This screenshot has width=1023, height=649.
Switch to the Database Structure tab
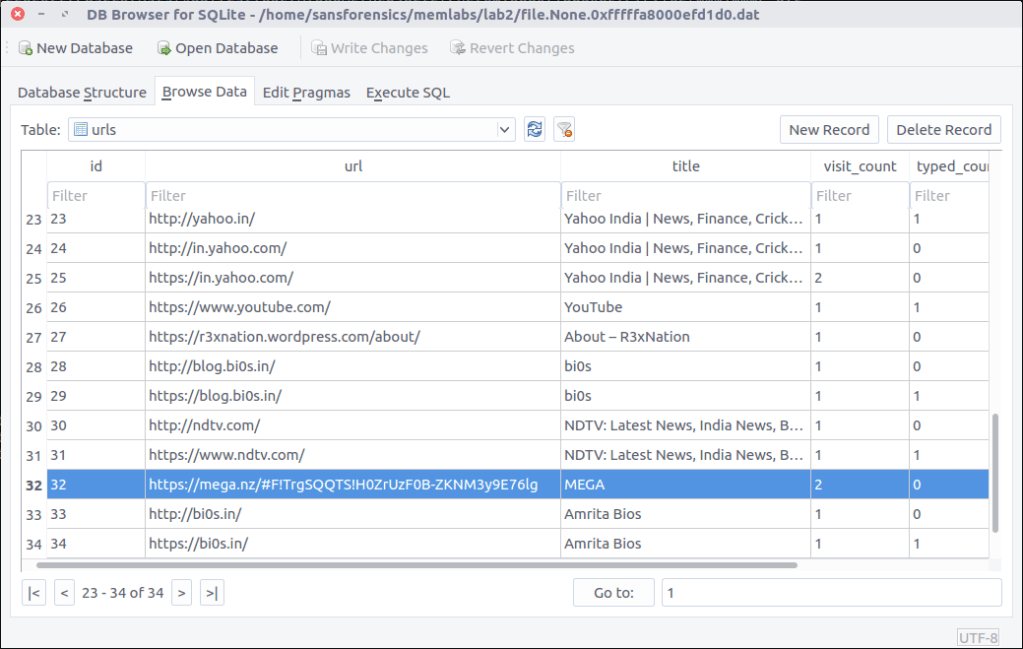tap(82, 92)
